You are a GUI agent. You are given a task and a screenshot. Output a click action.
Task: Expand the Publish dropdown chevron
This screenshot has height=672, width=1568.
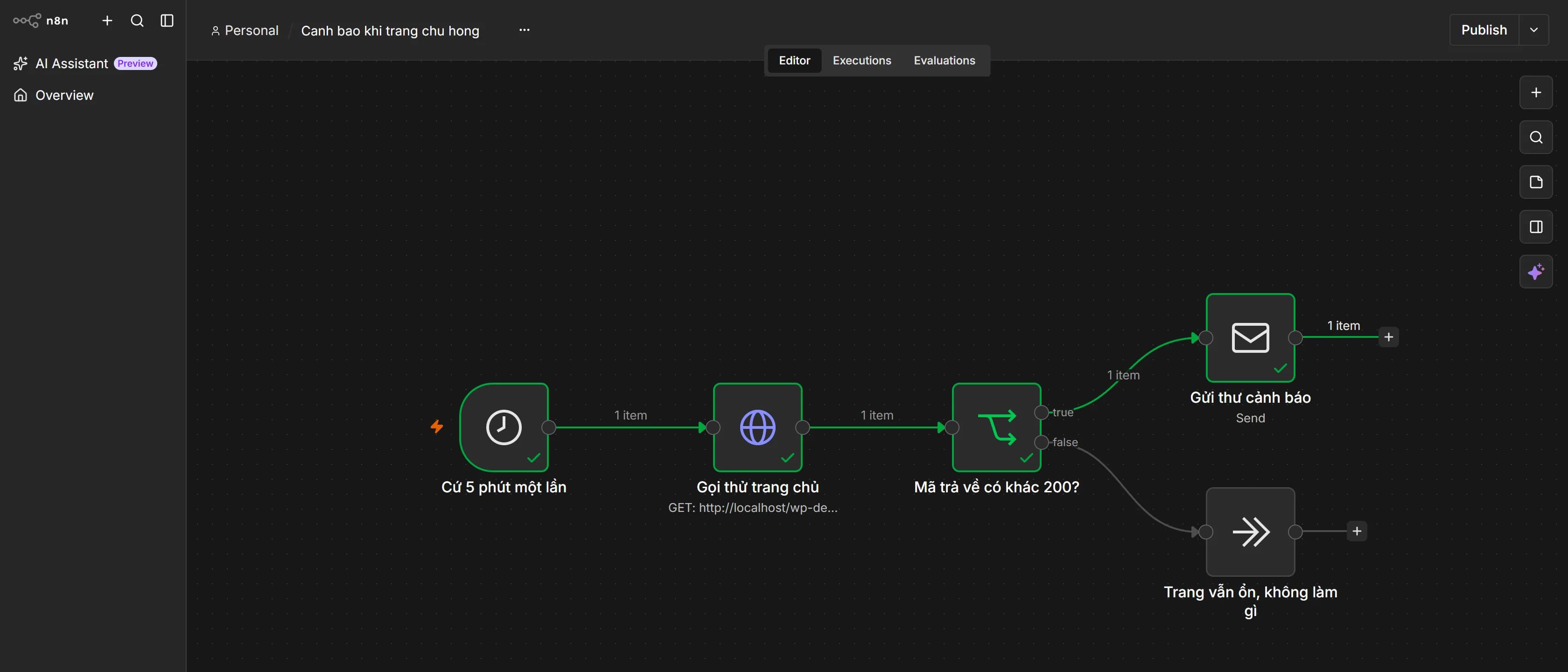click(x=1534, y=30)
